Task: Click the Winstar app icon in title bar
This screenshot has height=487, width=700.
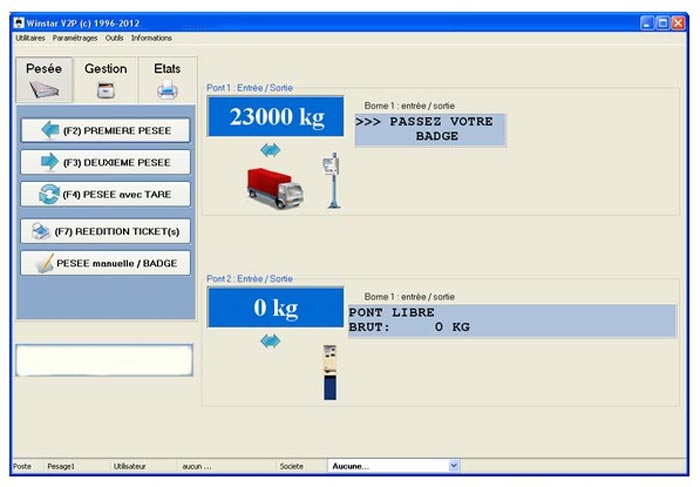Action: point(19,22)
